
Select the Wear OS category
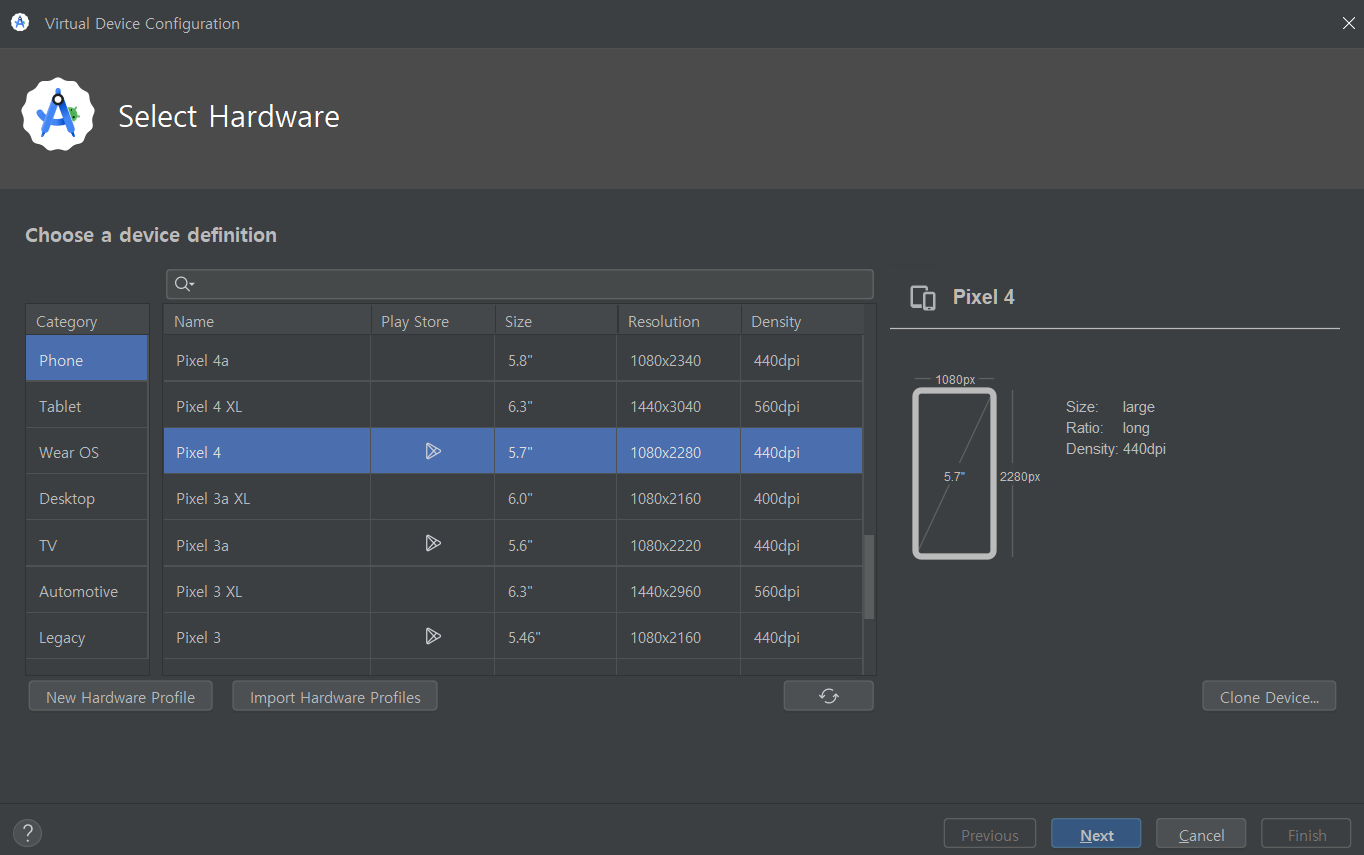coord(87,452)
